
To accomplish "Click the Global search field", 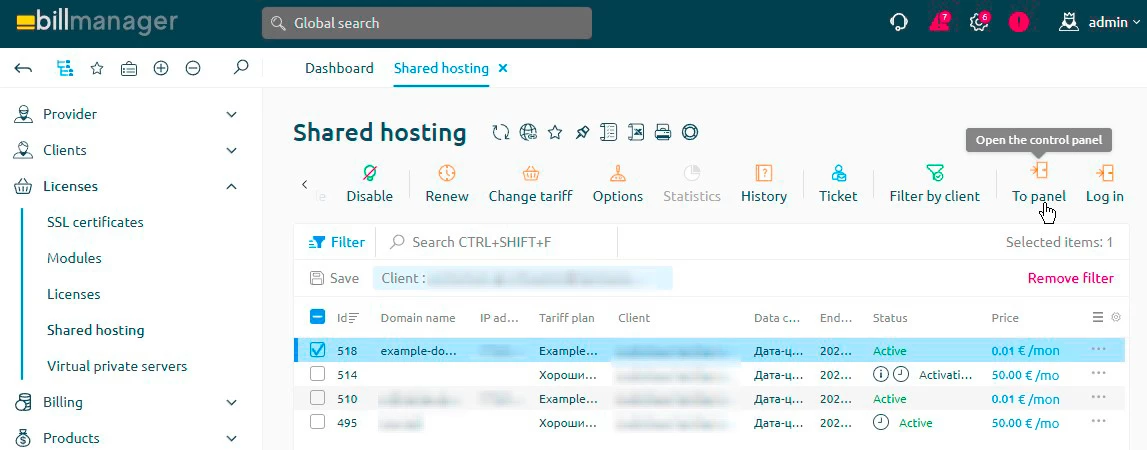I will (x=427, y=23).
